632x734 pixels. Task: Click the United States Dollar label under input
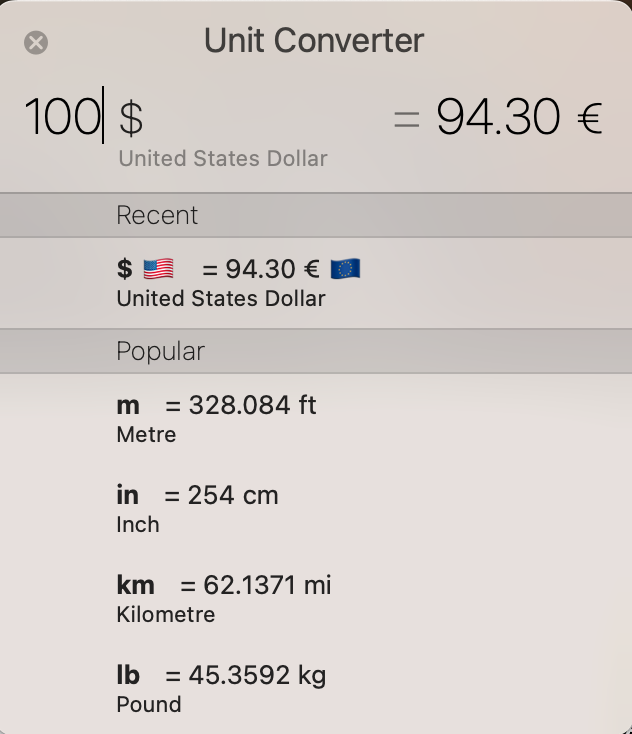coord(223,158)
